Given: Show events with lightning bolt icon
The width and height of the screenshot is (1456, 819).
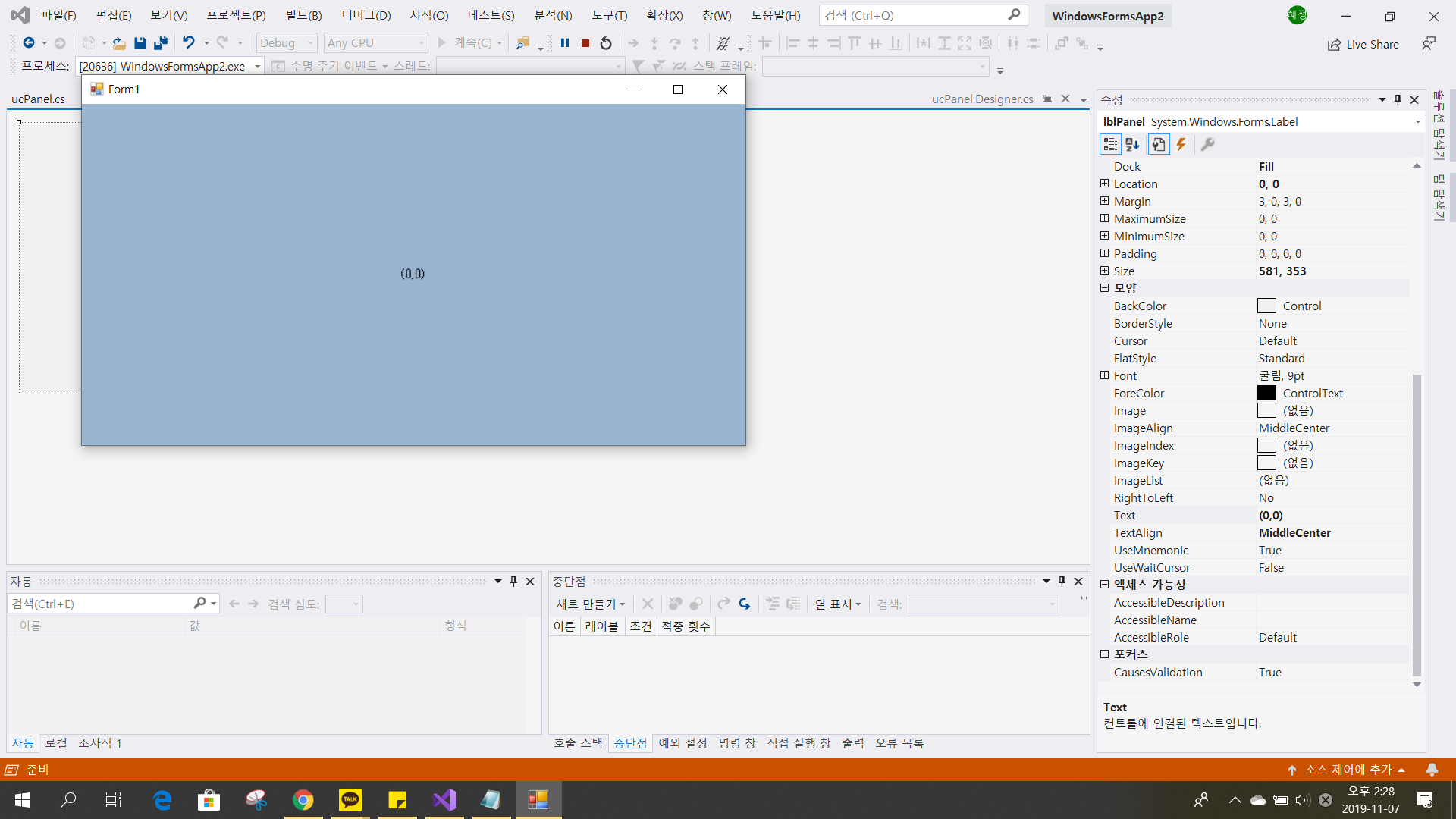Looking at the screenshot, I should click(x=1181, y=144).
